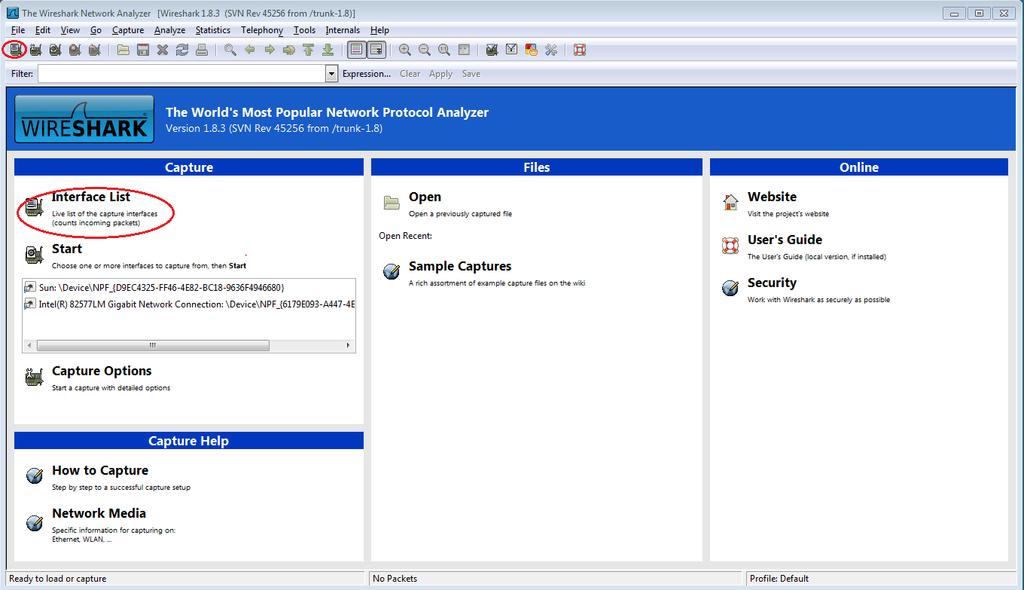Open help lifebuoy toolbar icon
The image size is (1024, 590).
pyautogui.click(x=579, y=50)
